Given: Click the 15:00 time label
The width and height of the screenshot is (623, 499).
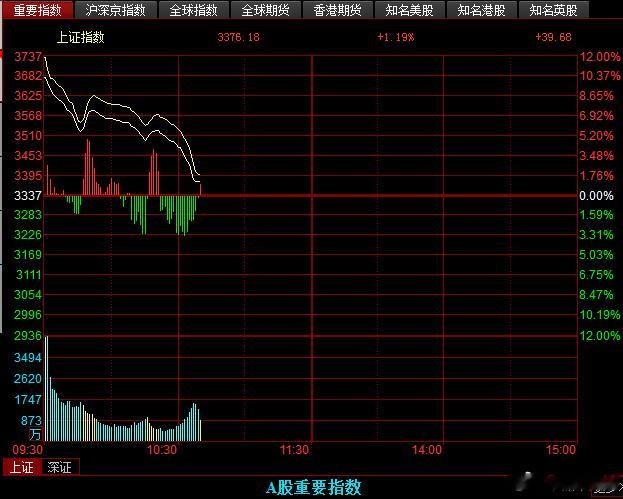Looking at the screenshot, I should coord(561,450).
